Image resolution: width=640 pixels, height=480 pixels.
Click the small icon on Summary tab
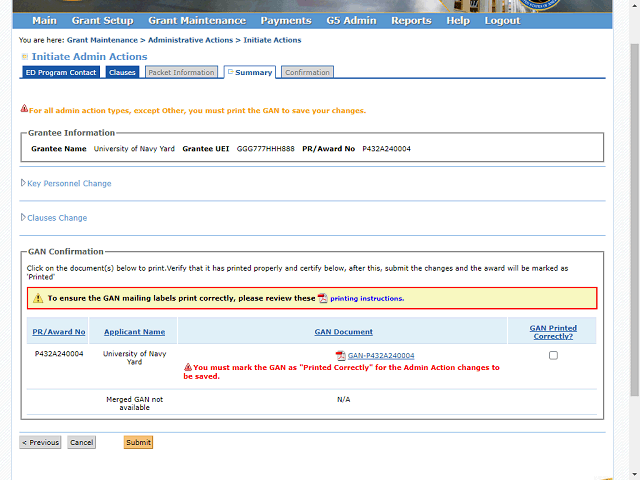coord(231,72)
